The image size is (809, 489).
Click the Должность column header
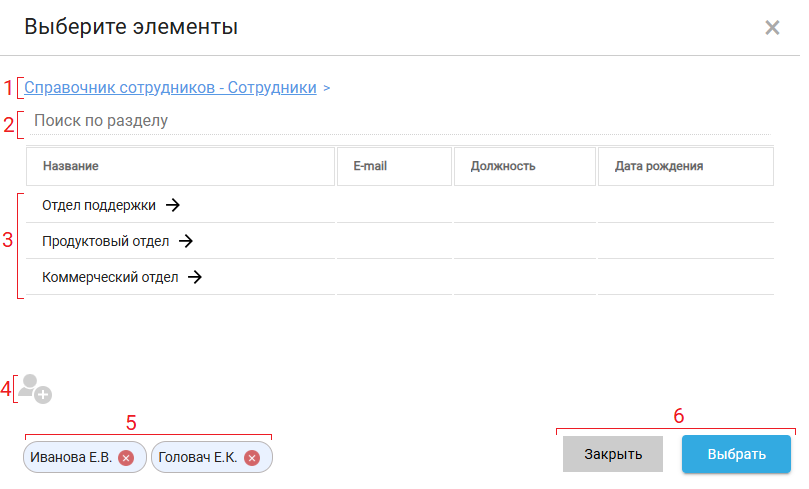504,167
